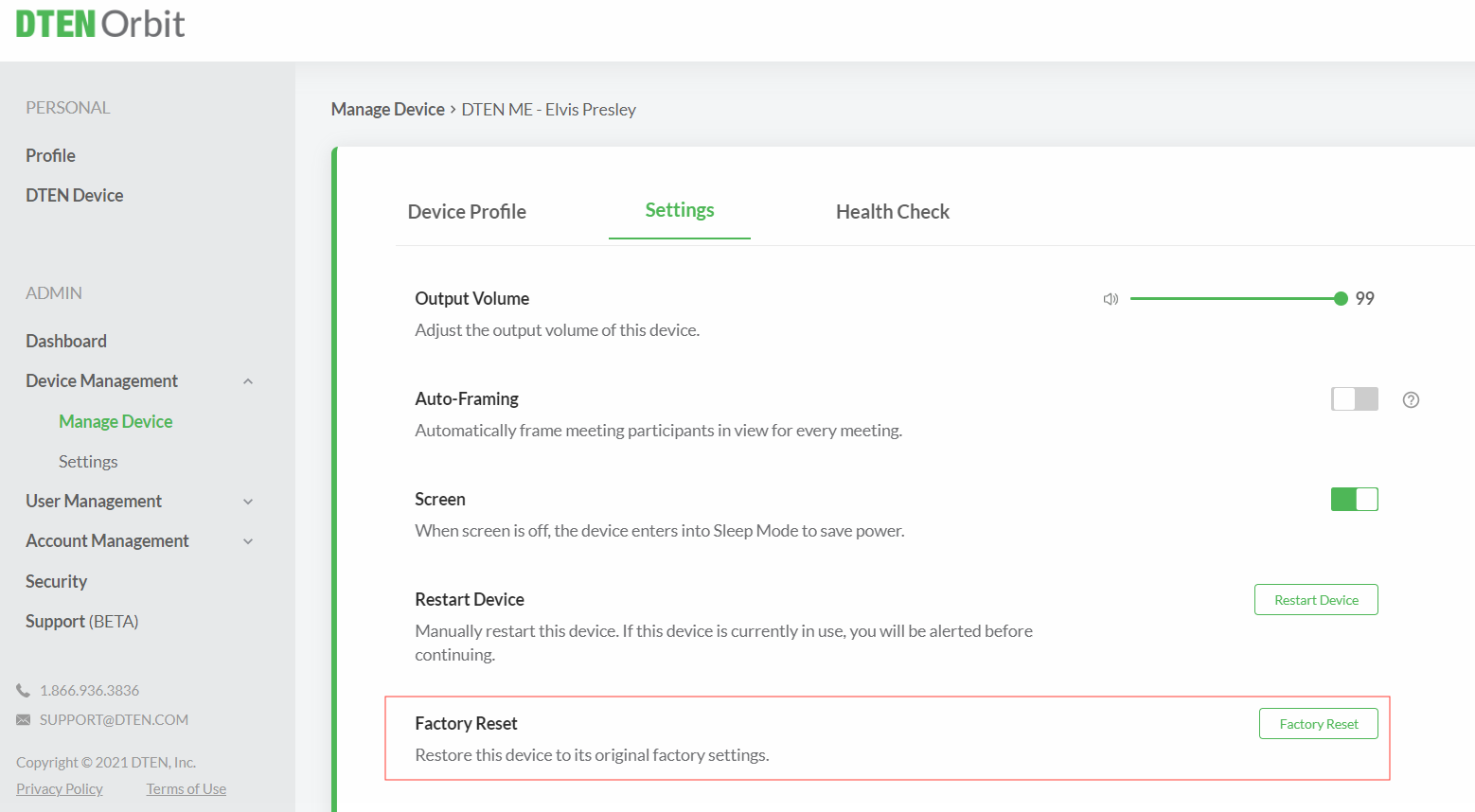This screenshot has width=1475, height=812.
Task: Click the Manage Device breadcrumb link
Action: click(388, 109)
